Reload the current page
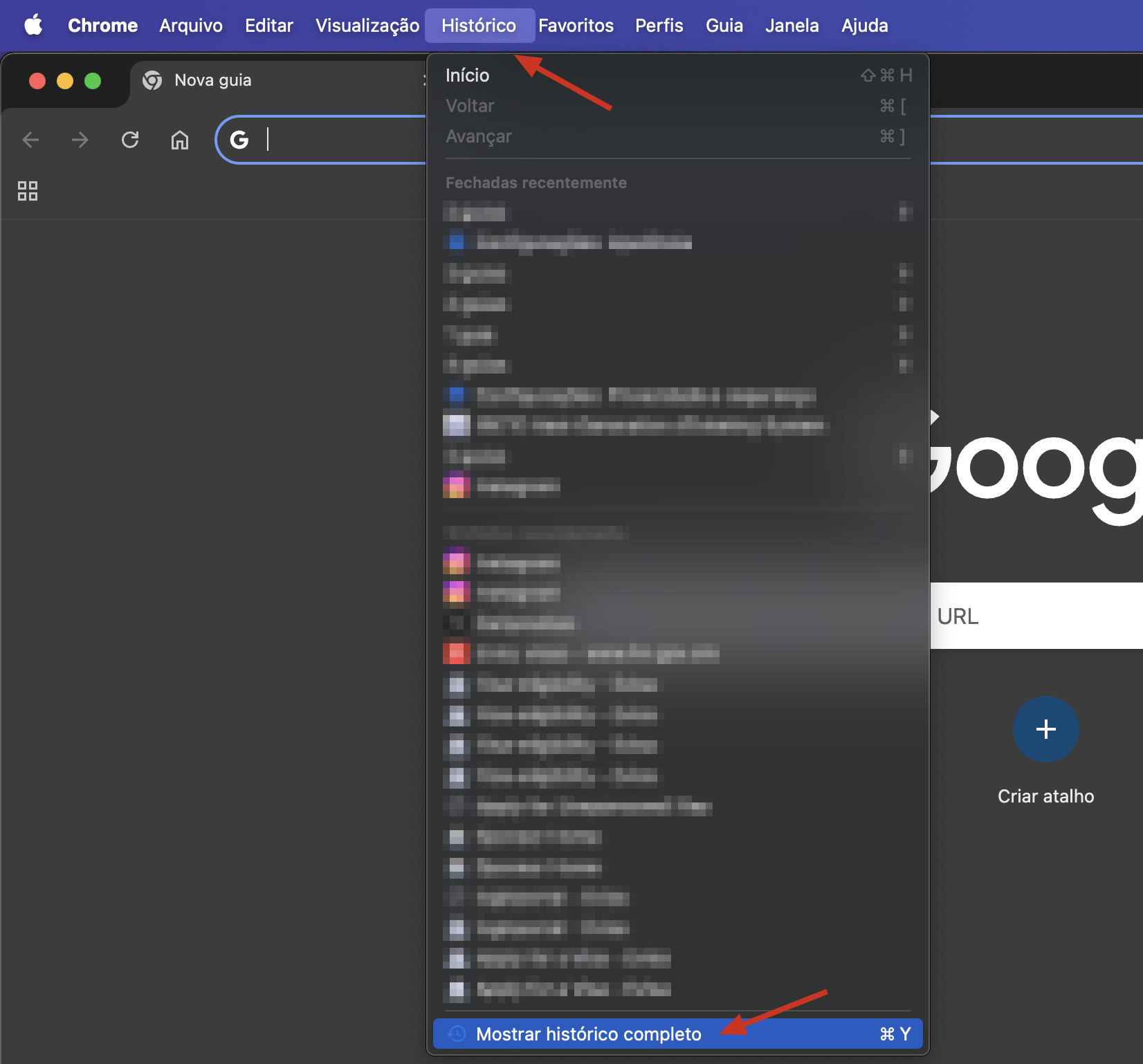 pos(130,140)
